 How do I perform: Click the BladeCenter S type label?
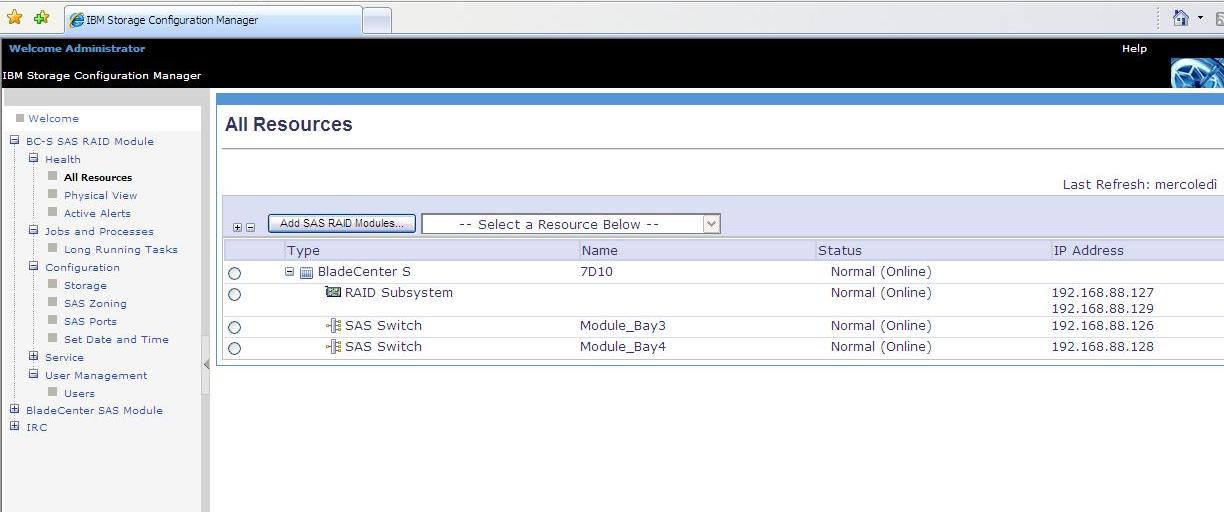pos(364,272)
